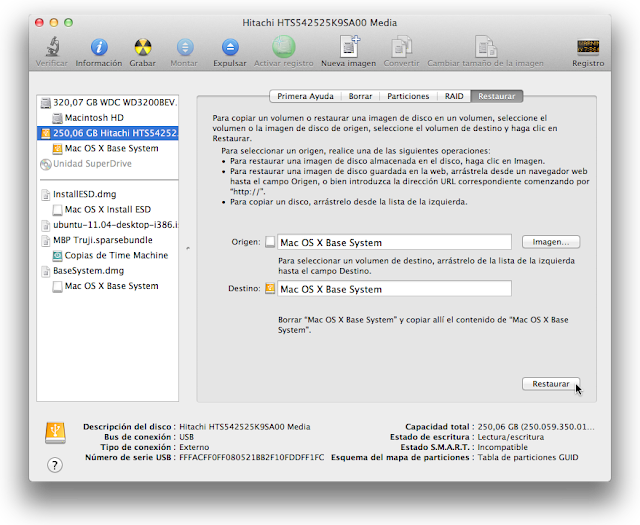Select Mac OS X Base System under Hitachi
Viewport: 640px width, 525px height.
[x=108, y=149]
